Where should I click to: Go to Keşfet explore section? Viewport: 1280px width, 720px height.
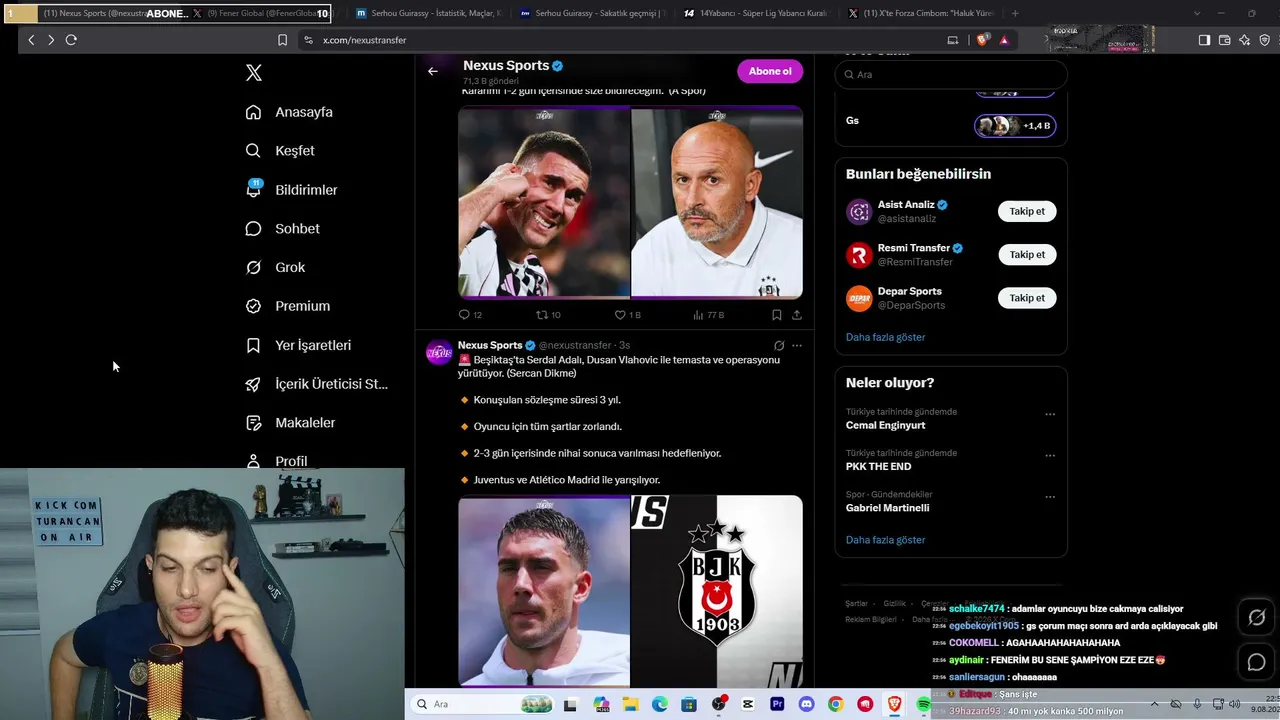(x=281, y=151)
